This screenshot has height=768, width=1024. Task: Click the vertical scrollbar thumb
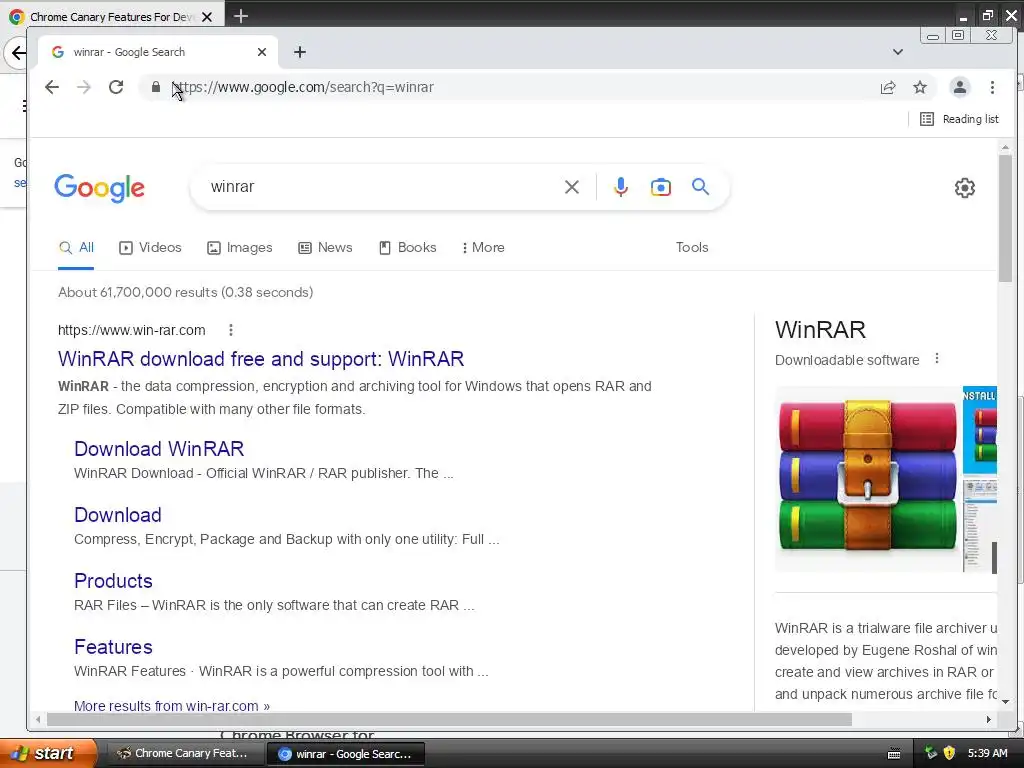pyautogui.click(x=1005, y=219)
